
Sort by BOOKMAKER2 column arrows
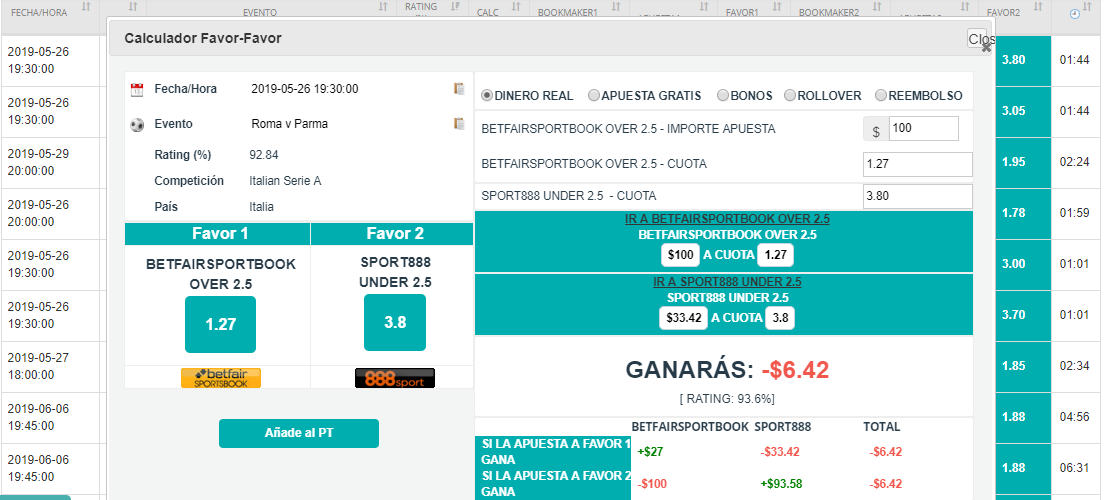click(877, 7)
